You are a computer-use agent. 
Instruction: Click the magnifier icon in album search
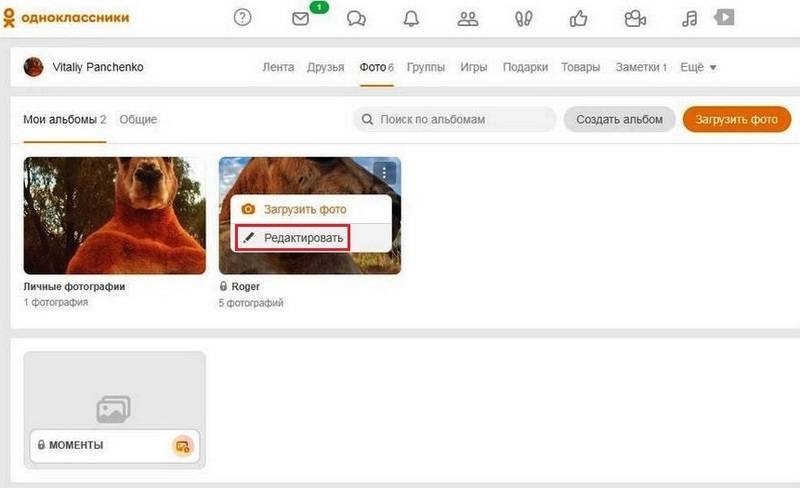[x=367, y=119]
